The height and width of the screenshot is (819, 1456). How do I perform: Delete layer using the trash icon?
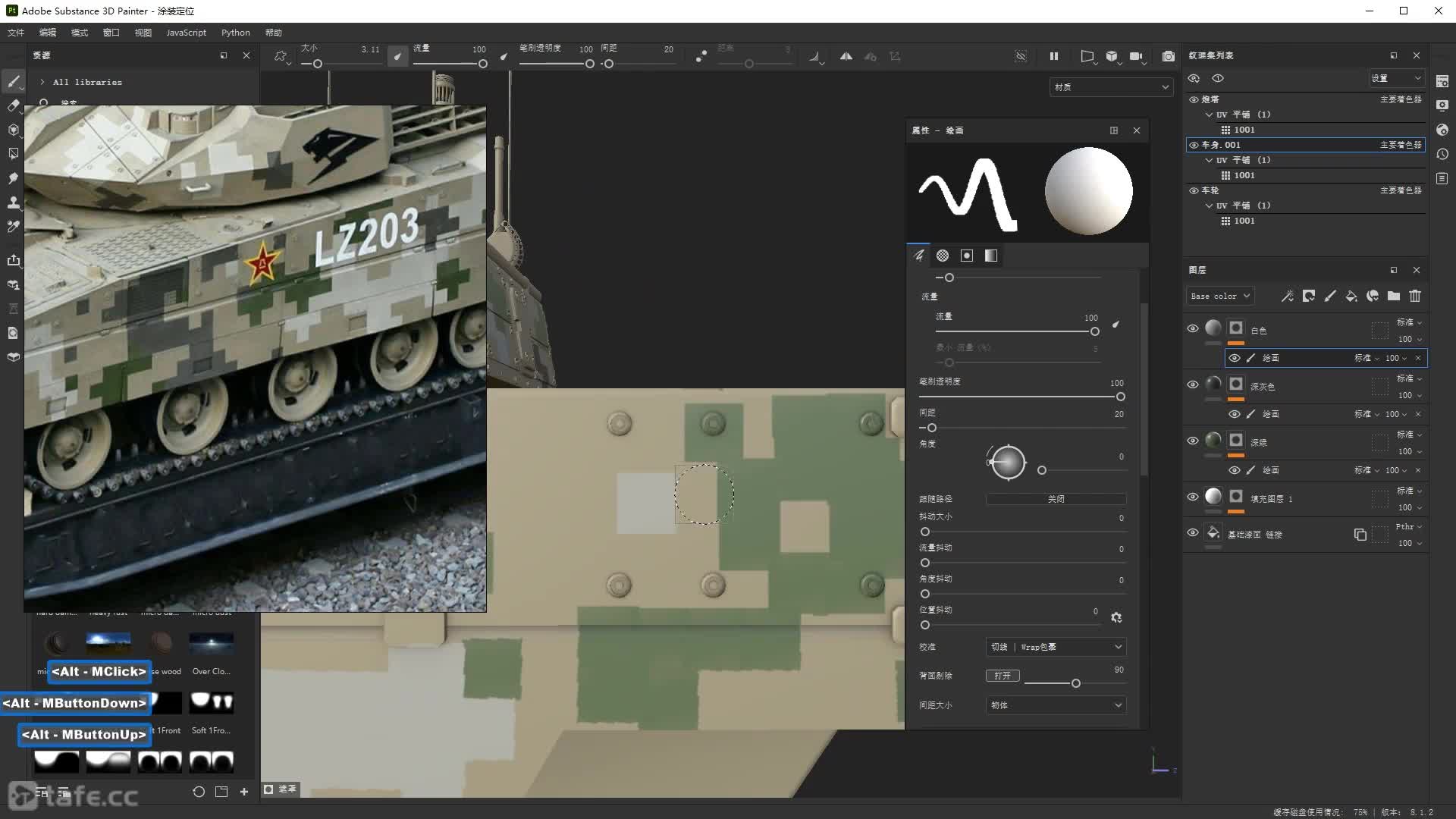[1415, 297]
